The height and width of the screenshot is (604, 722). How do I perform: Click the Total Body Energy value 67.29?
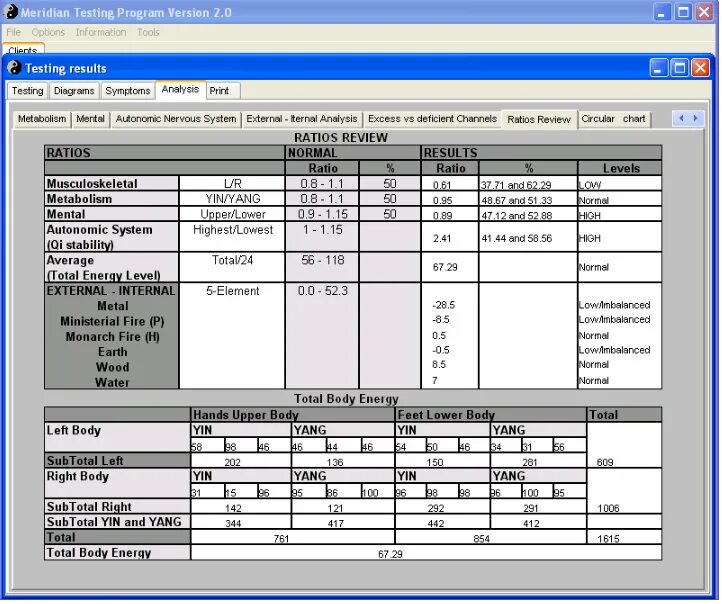tap(390, 554)
